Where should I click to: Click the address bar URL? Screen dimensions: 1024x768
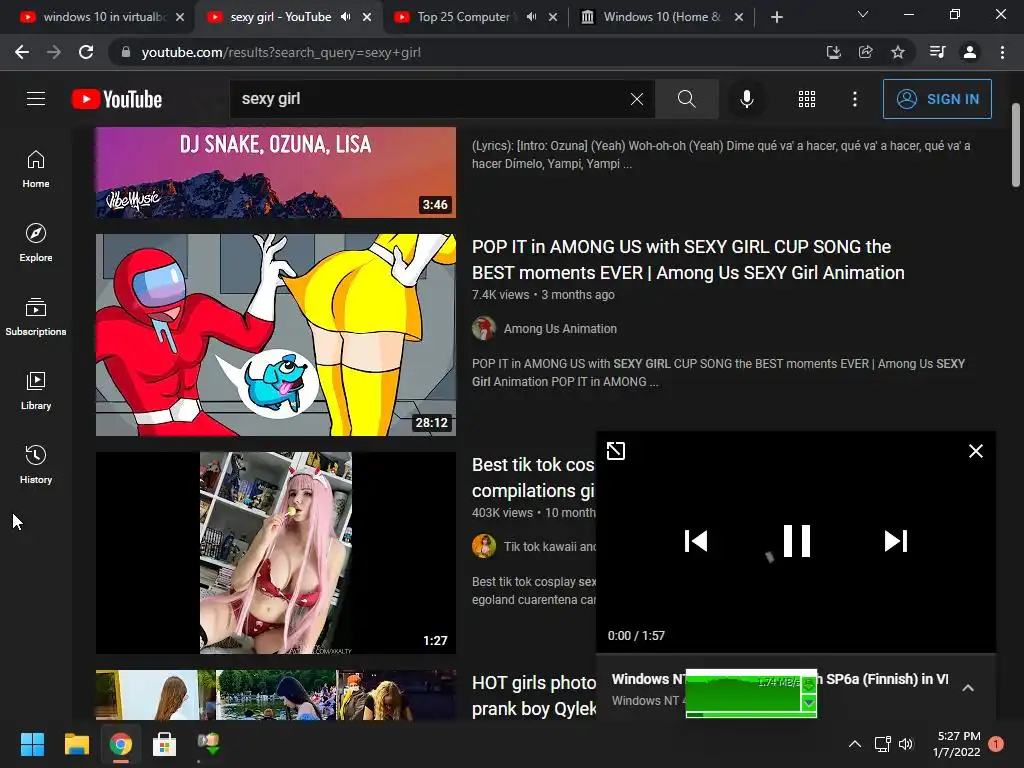coord(281,52)
